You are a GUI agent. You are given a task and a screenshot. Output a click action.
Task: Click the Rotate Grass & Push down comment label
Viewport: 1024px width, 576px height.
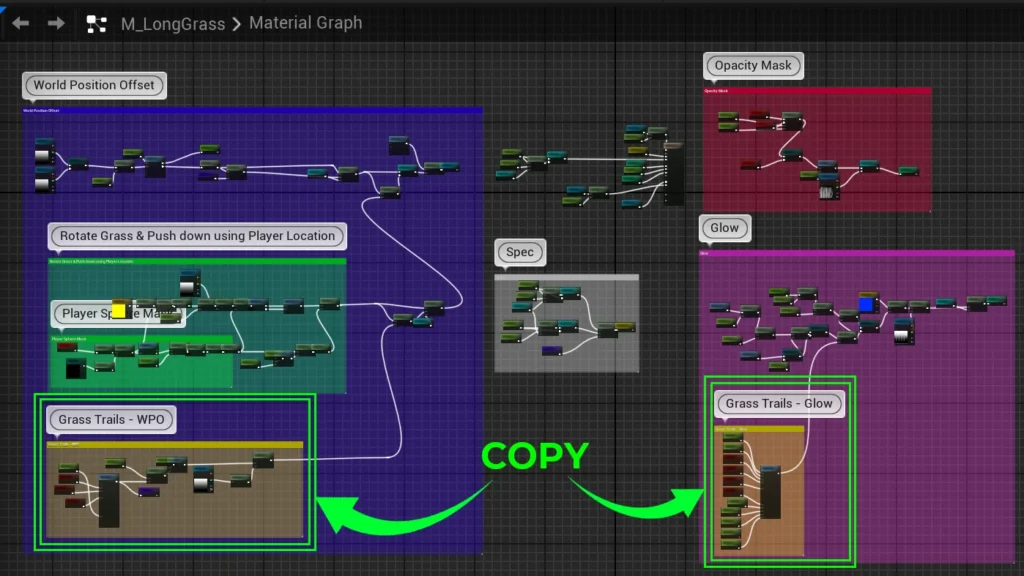[197, 236]
